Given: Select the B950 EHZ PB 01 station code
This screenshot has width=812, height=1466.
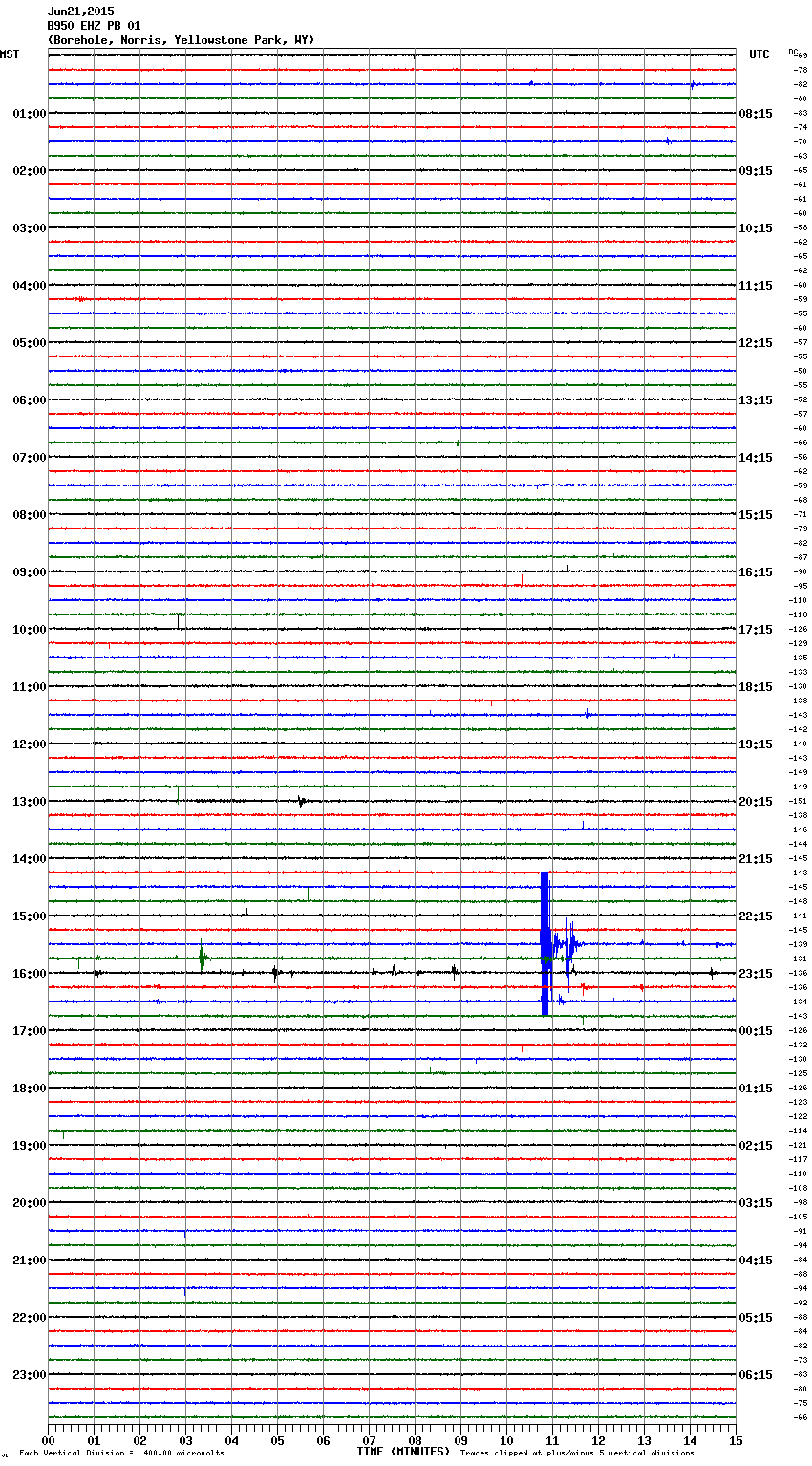Looking at the screenshot, I should click(x=94, y=26).
